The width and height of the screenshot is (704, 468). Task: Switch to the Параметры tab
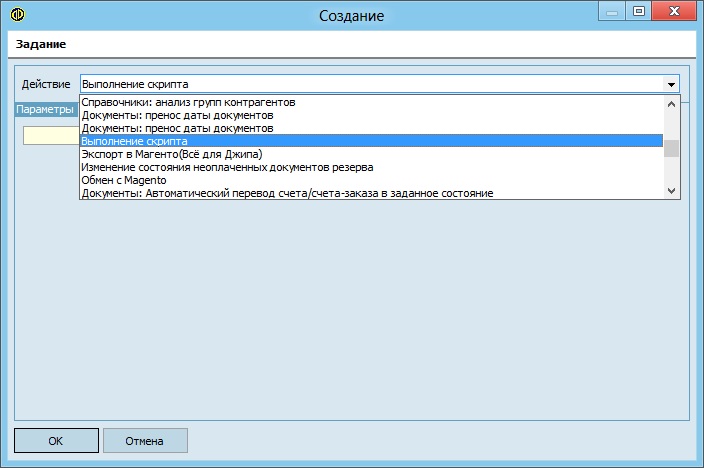45,109
